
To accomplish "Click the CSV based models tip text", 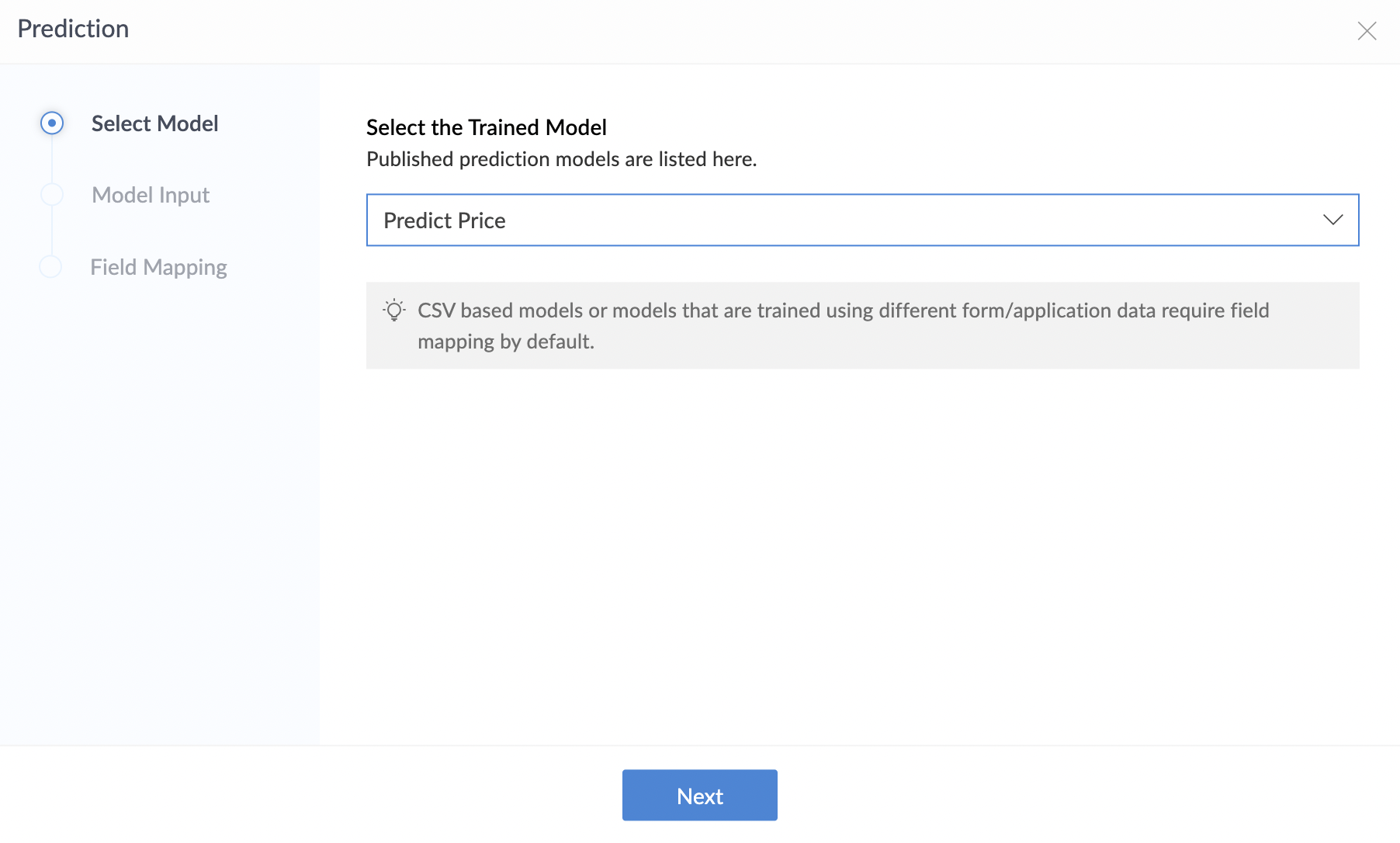I will (843, 310).
